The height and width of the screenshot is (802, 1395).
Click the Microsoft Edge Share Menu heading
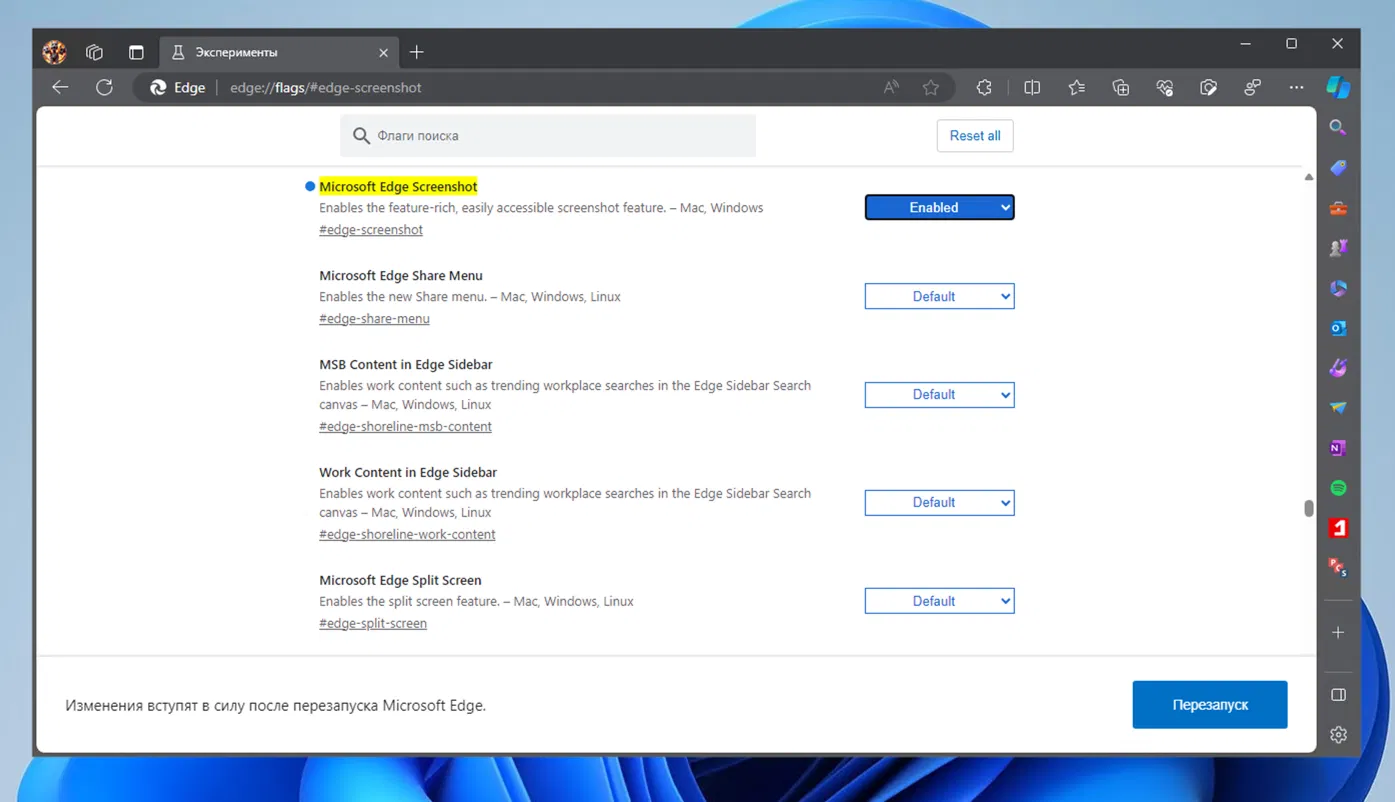click(401, 276)
